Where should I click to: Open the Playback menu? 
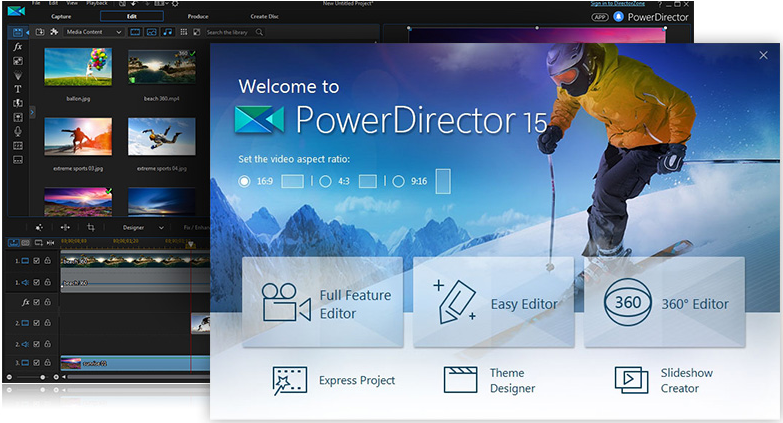pos(97,3)
